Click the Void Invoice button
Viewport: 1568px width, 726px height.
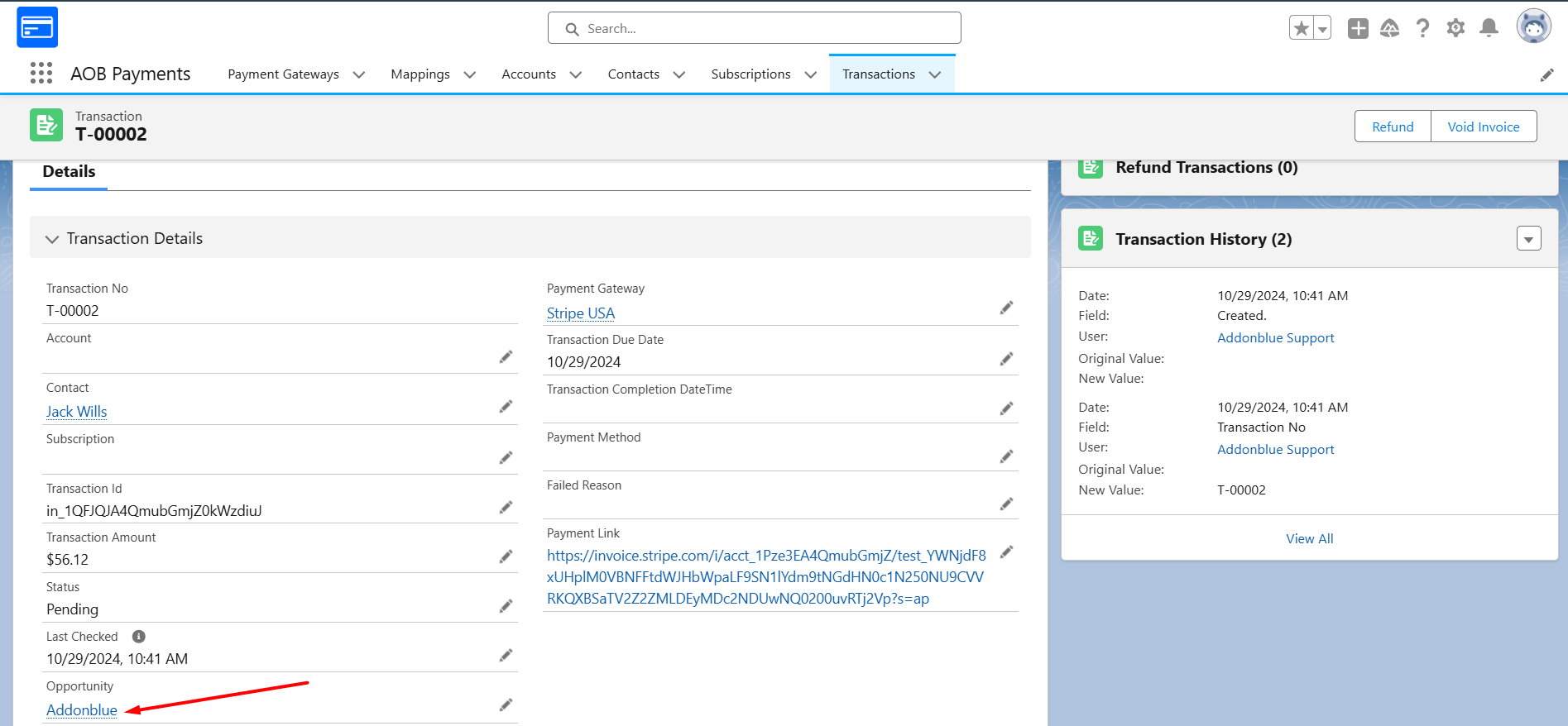1484,127
